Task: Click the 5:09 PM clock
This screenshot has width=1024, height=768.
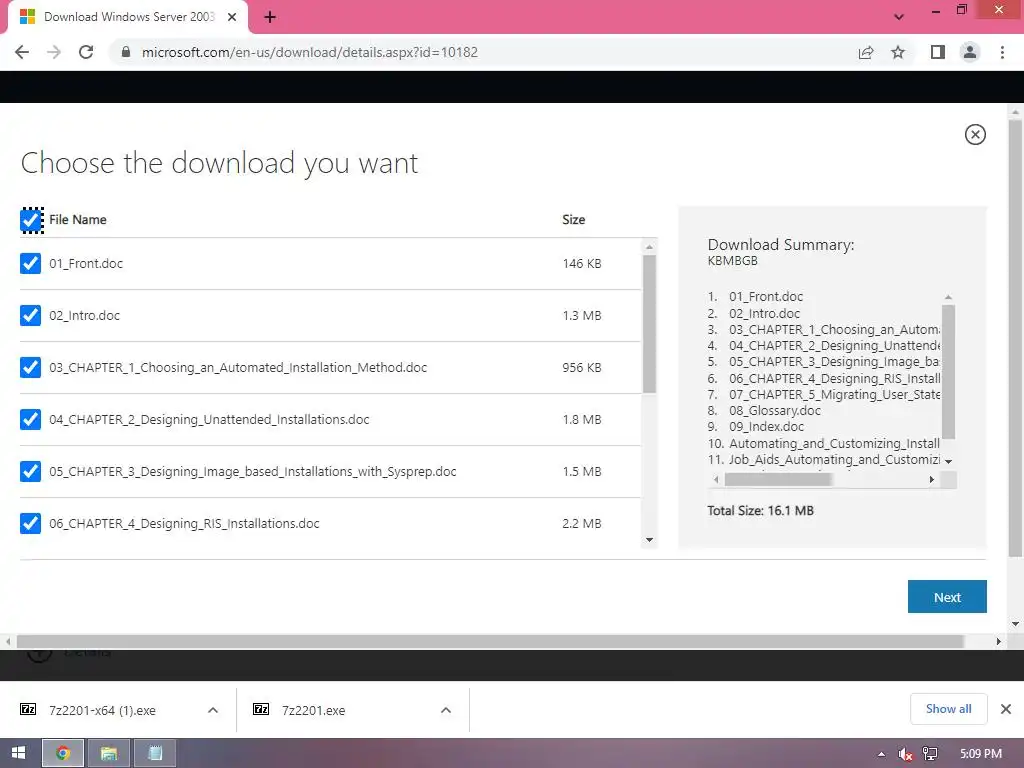Action: coord(980,754)
